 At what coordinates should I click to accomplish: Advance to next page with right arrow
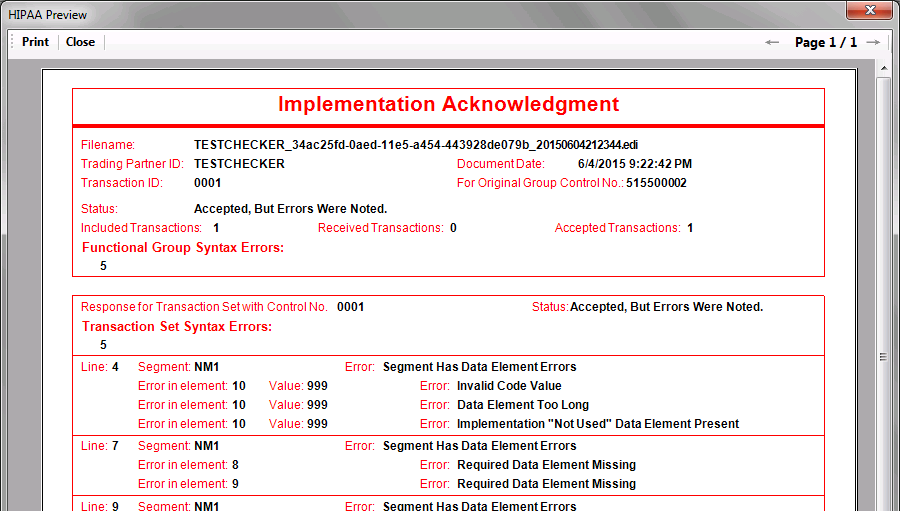873,42
